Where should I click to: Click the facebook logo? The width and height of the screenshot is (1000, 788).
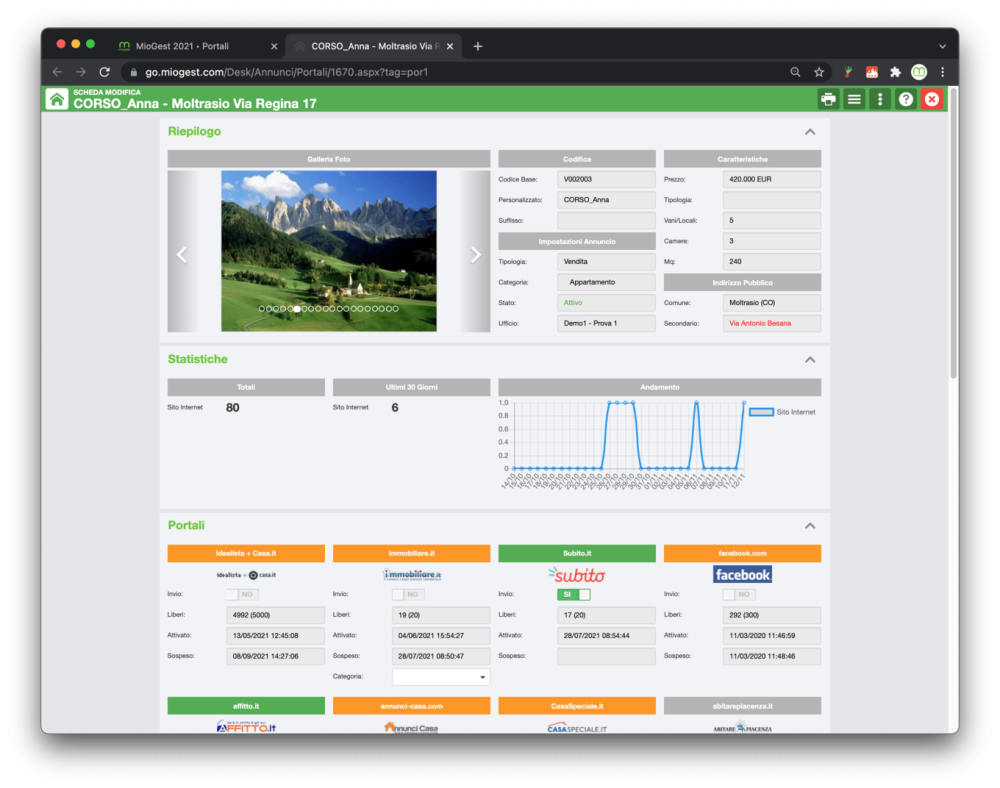click(742, 574)
